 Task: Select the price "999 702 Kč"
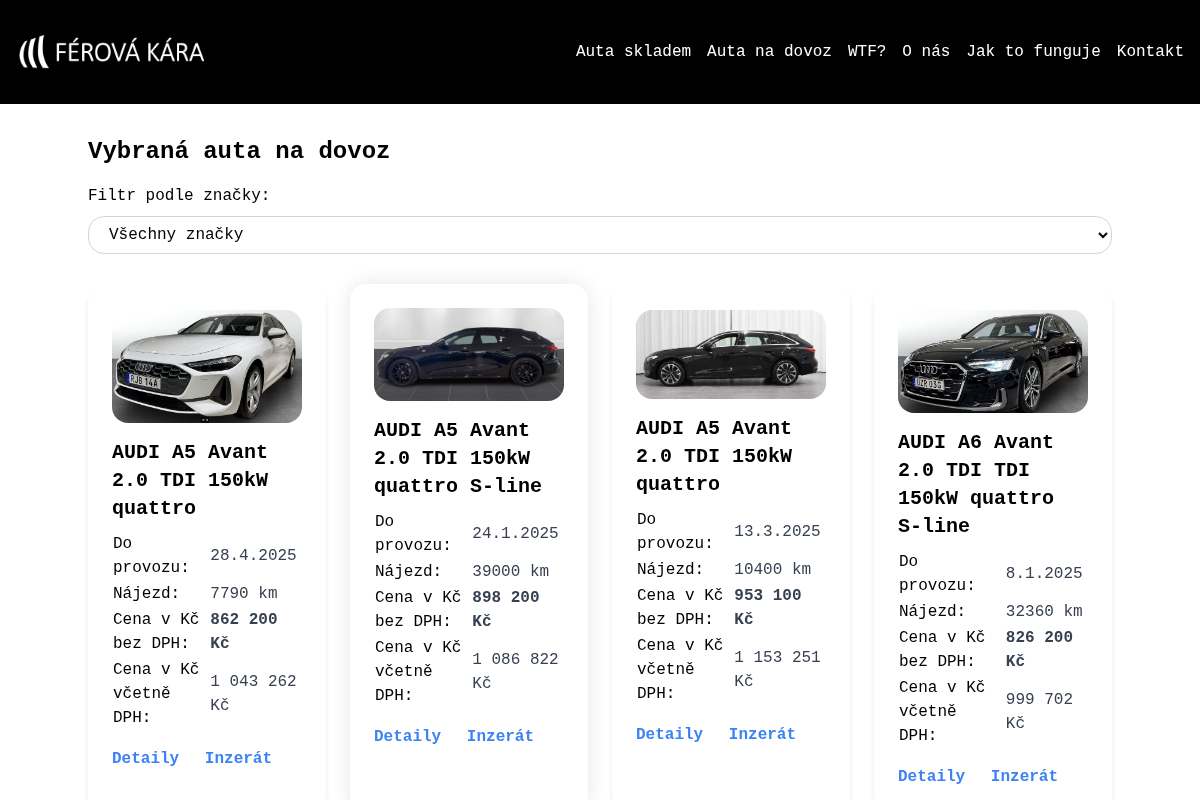click(1040, 712)
